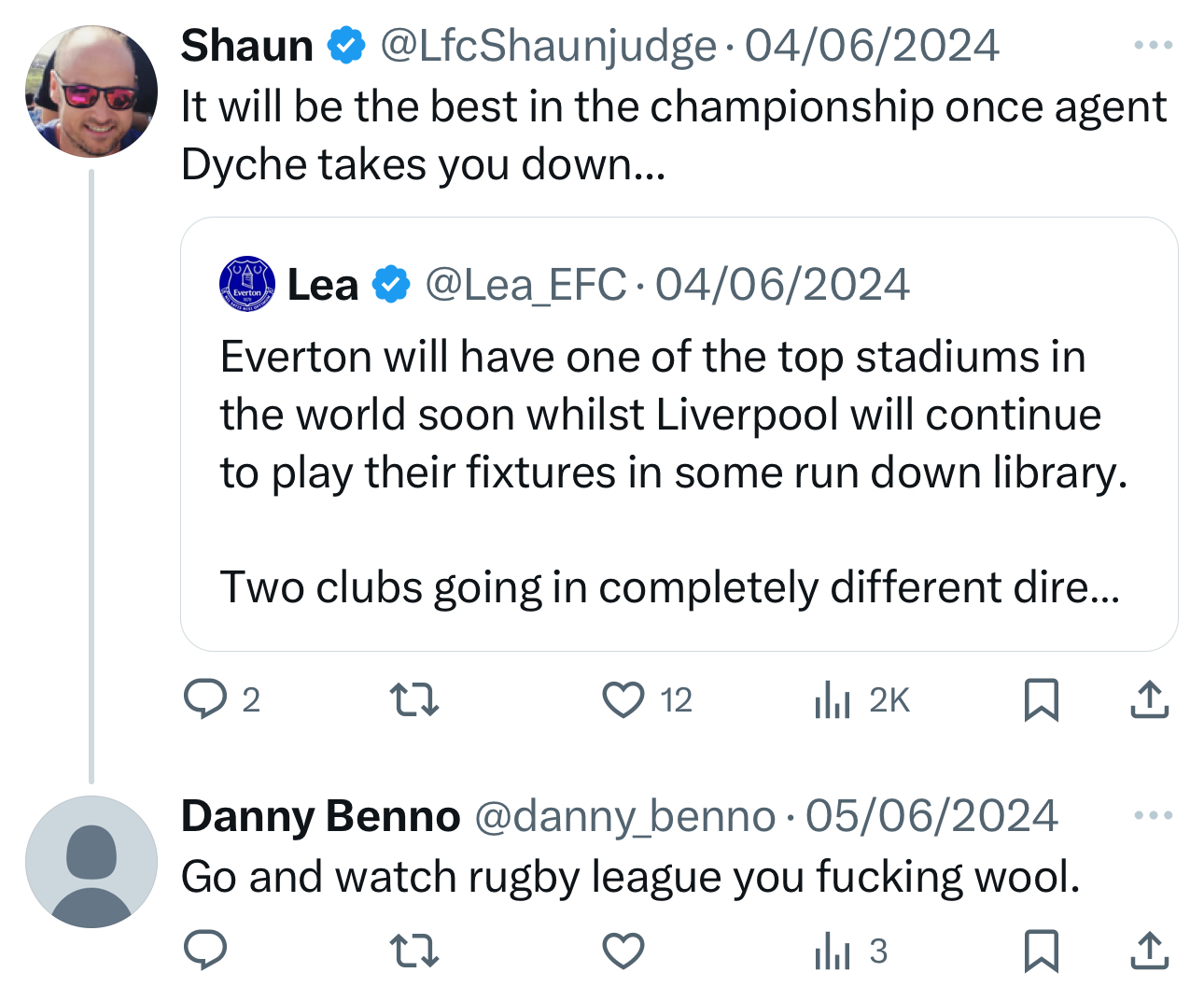Like Danny Benno's reply
The image size is (1204, 1001).
[x=623, y=951]
